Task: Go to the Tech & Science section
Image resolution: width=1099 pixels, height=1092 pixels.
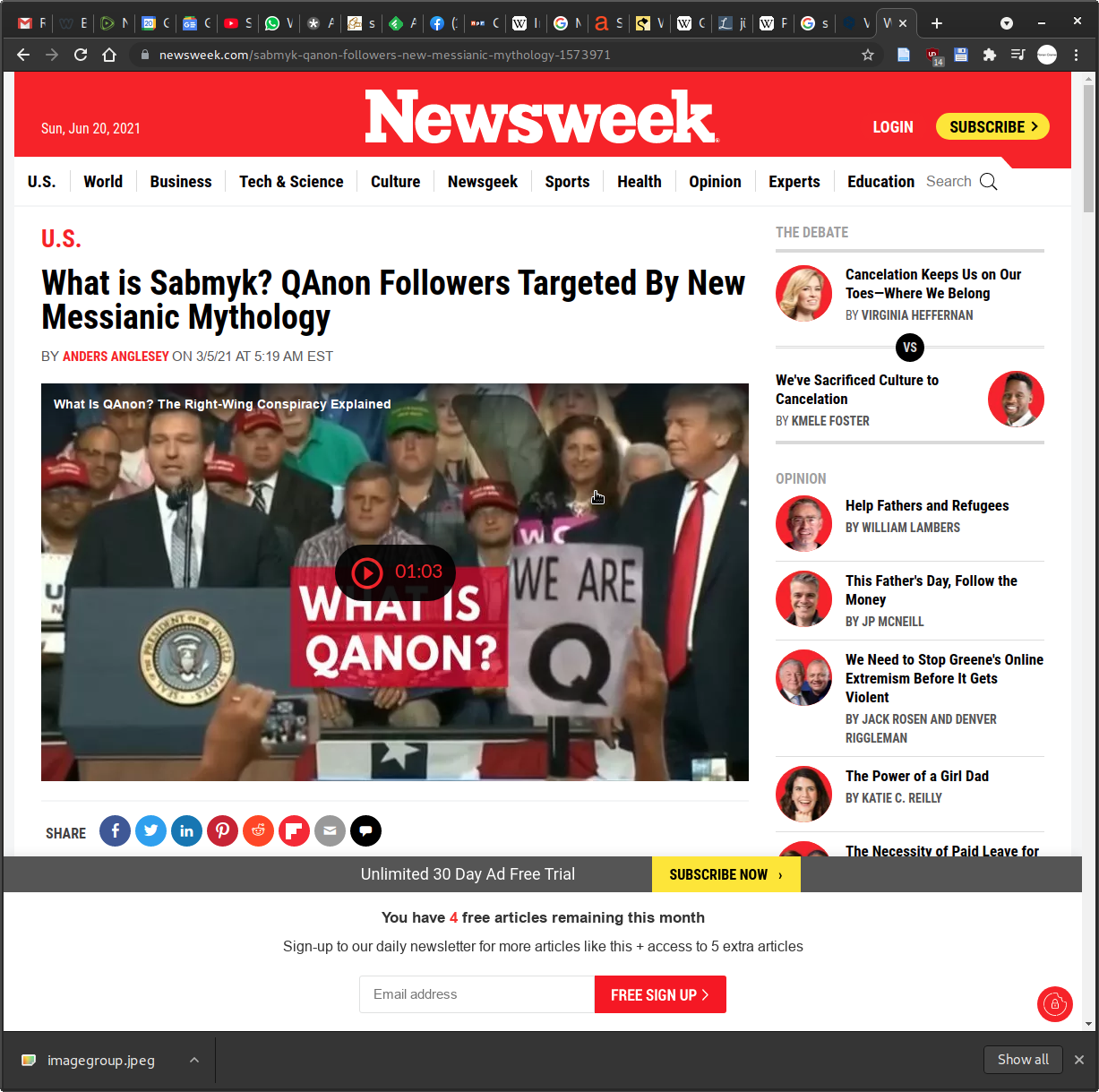Action: point(291,182)
